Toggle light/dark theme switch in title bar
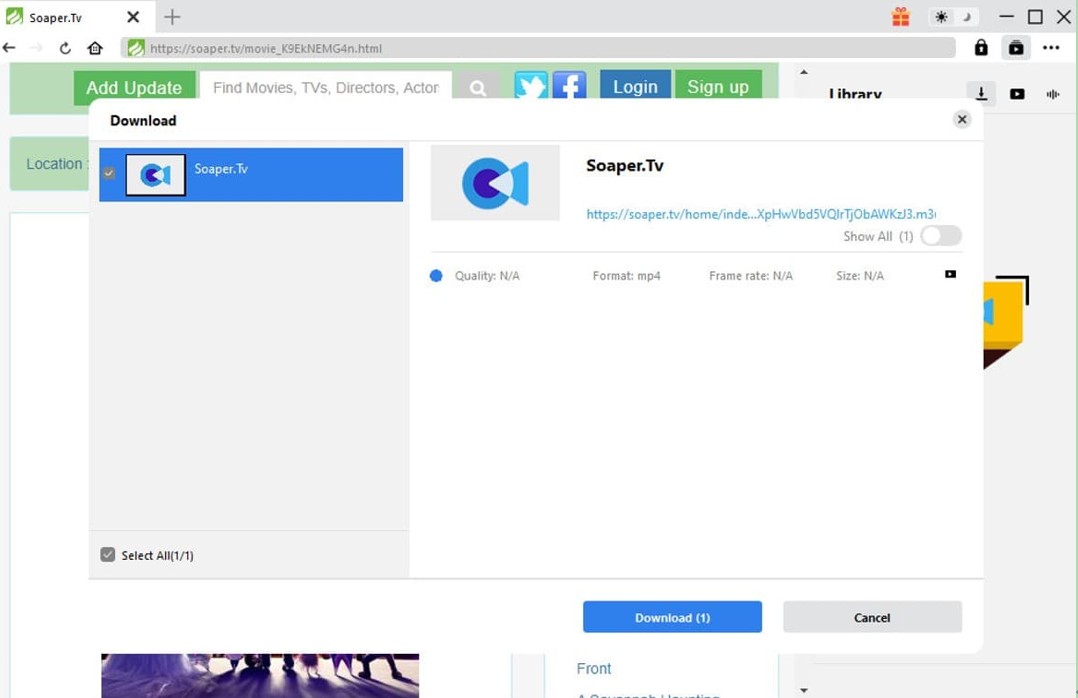This screenshot has height=698, width=1078. tap(953, 17)
